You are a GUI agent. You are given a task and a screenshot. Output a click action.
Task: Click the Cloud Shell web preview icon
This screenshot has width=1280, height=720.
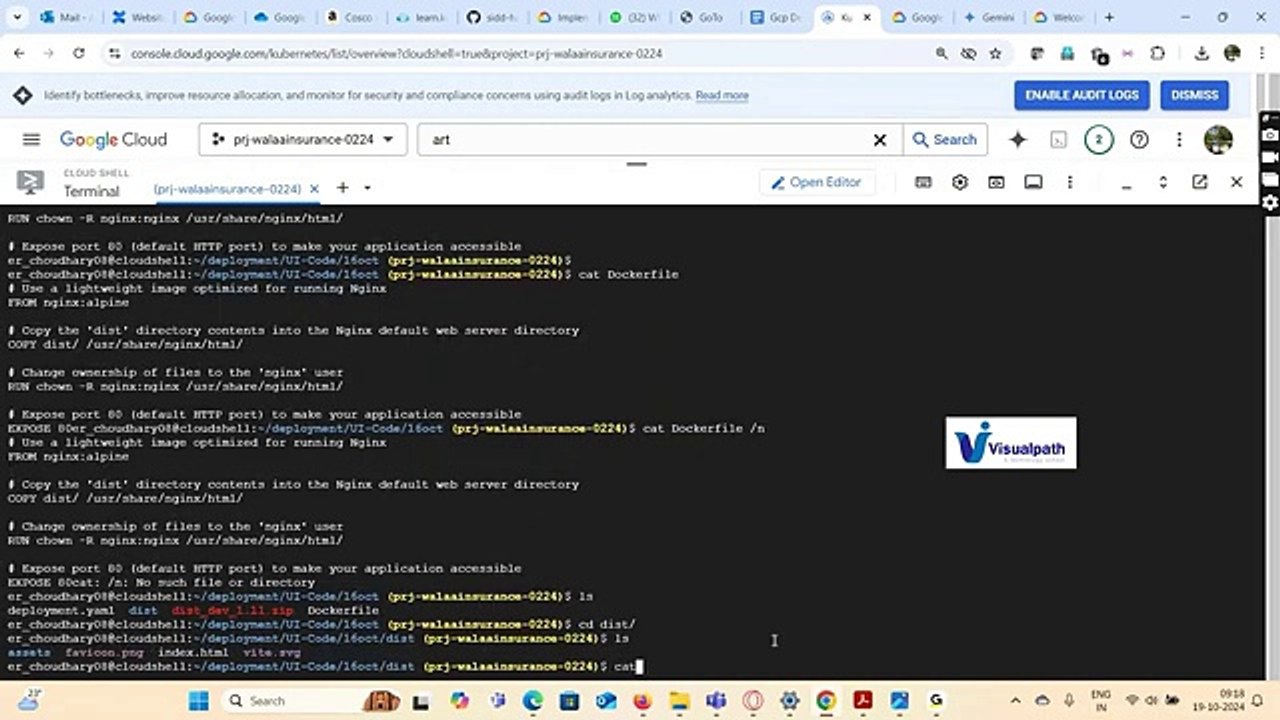997,183
